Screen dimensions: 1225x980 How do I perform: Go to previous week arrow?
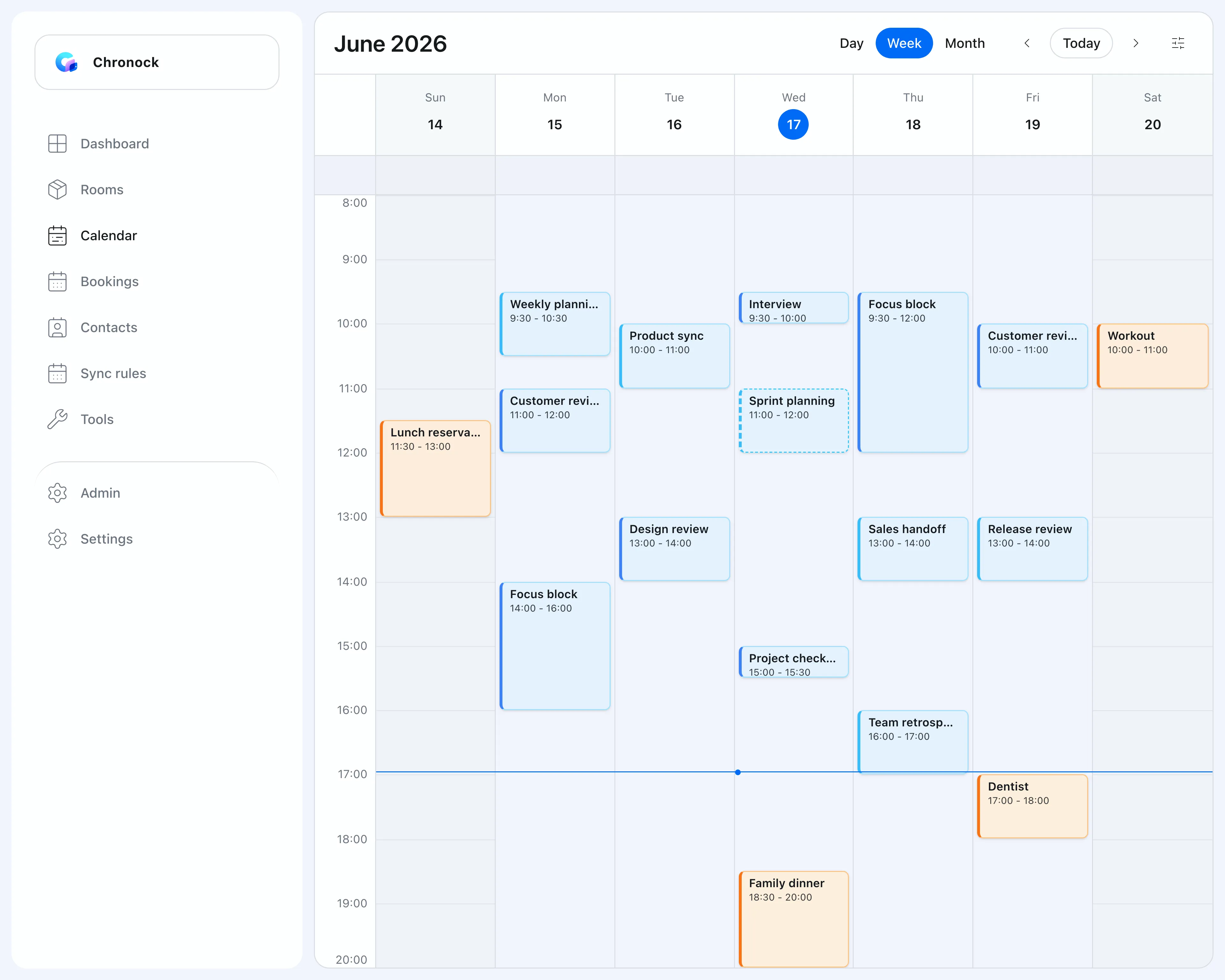pyautogui.click(x=1027, y=43)
